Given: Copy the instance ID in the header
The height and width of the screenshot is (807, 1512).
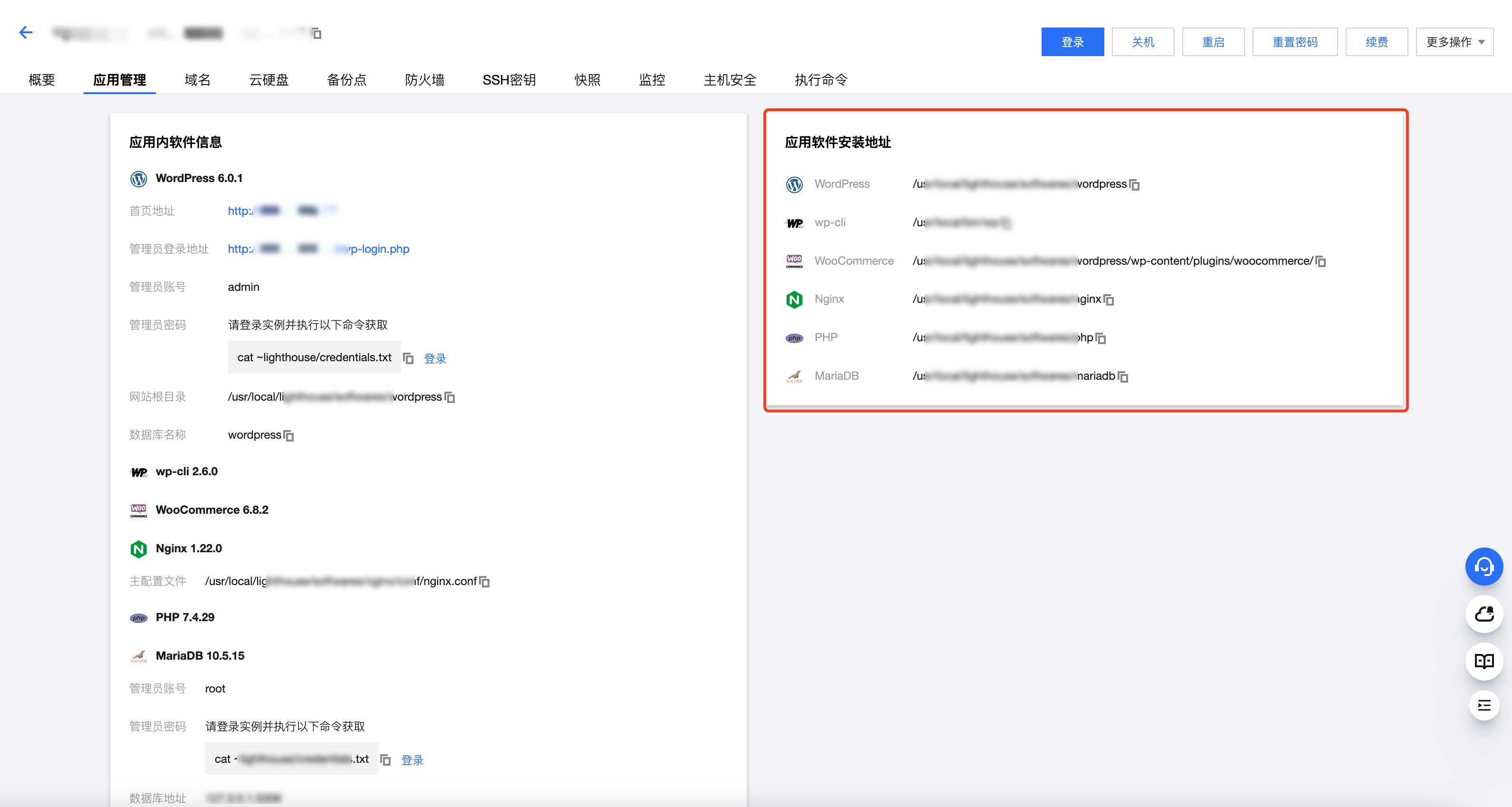Looking at the screenshot, I should tap(316, 33).
